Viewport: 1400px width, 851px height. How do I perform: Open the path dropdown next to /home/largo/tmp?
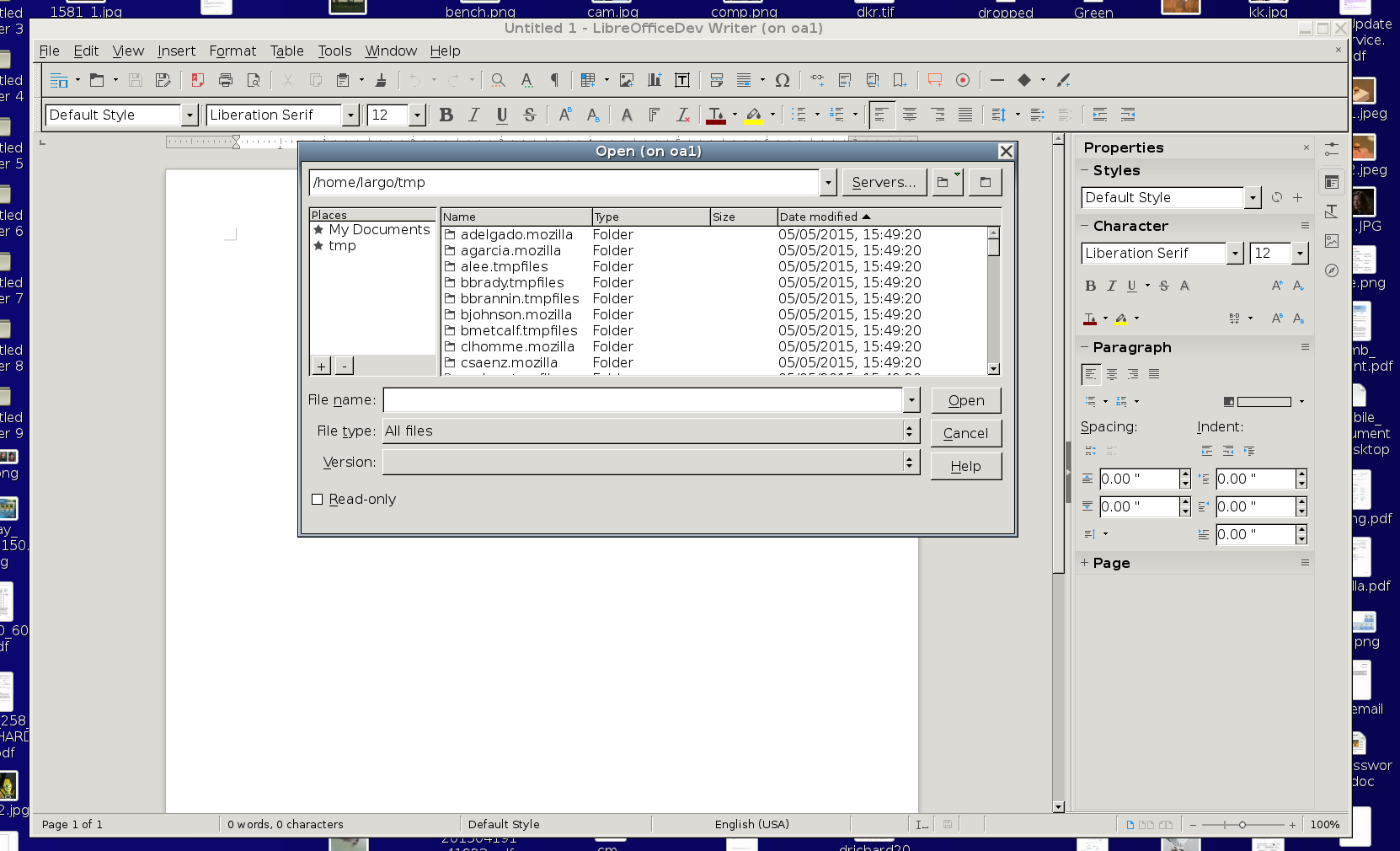point(828,182)
